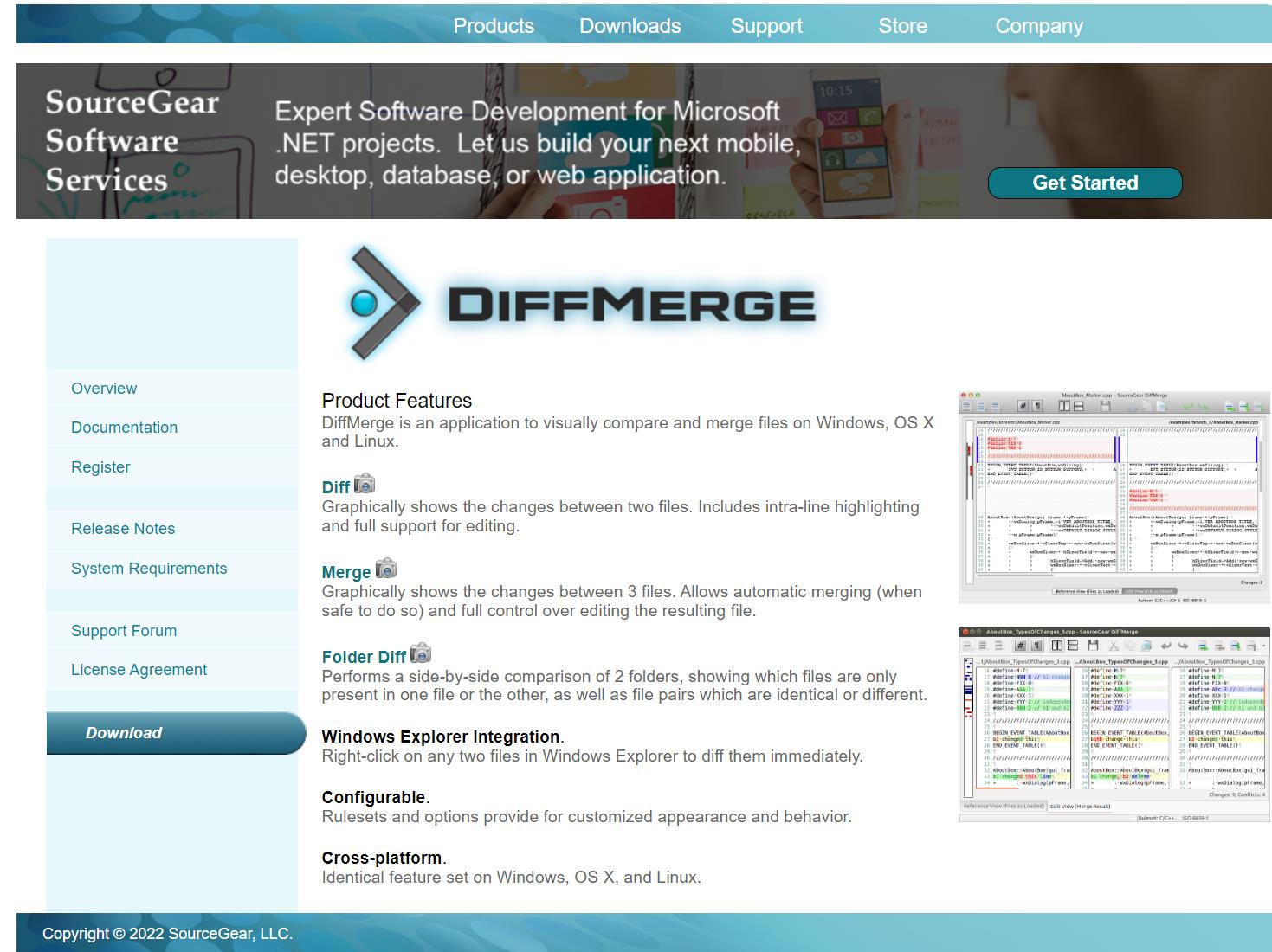Open the three-pane merge screenshot thumbnail
Viewport: 1272px width, 952px height.
[1114, 724]
